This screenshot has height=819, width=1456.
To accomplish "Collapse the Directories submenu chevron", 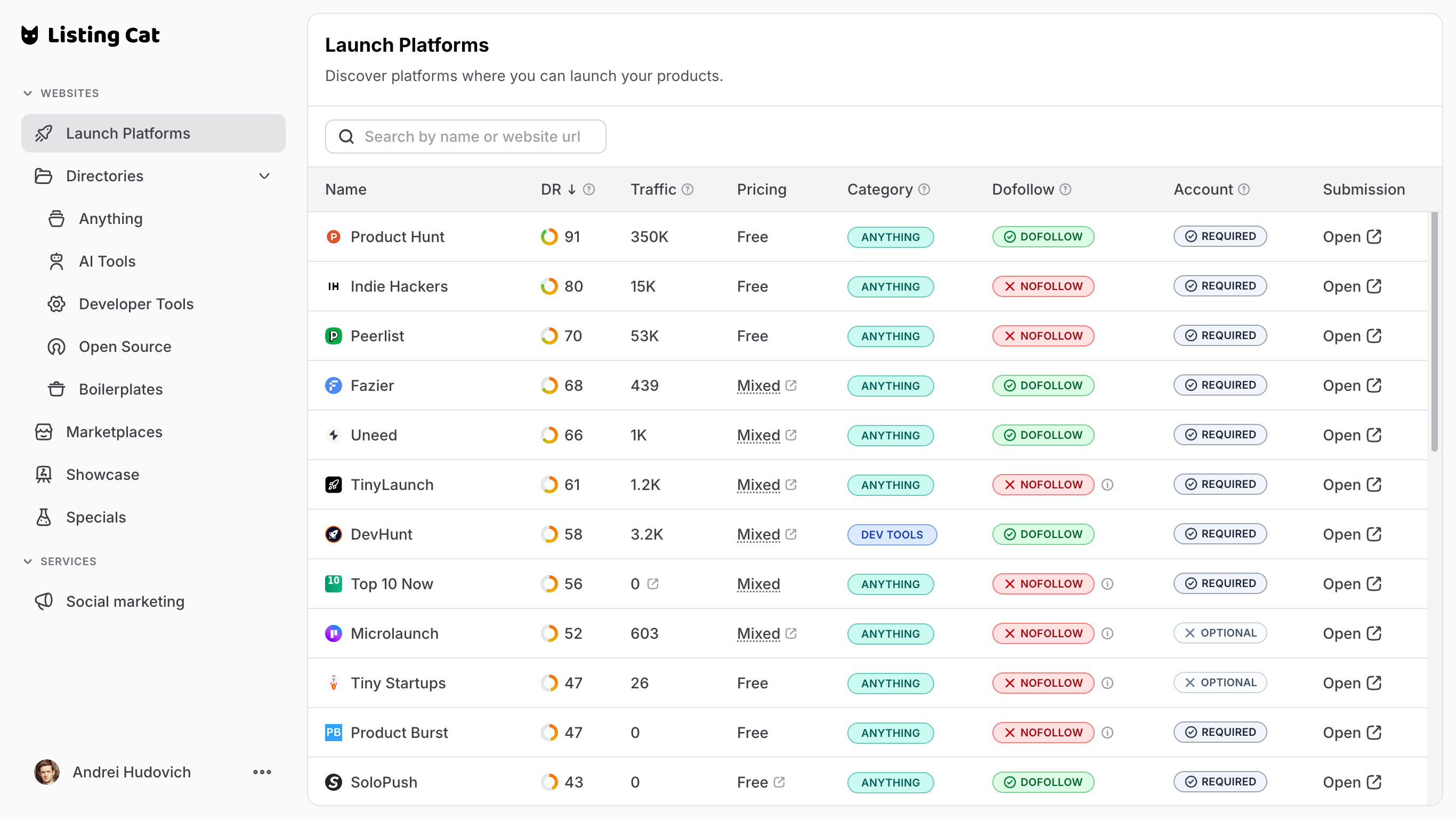I will (264, 176).
